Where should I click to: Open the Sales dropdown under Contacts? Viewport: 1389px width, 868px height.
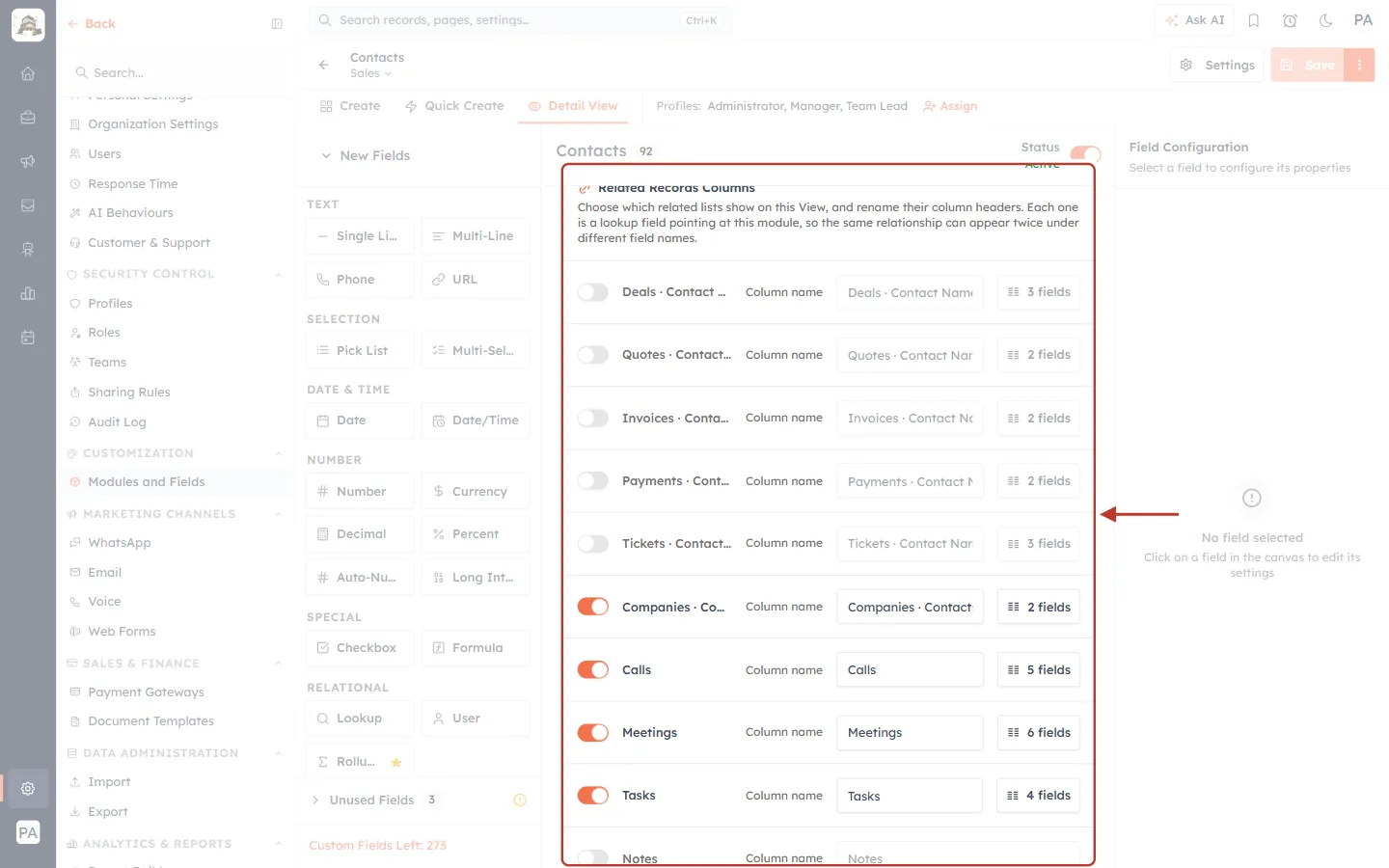pos(370,73)
